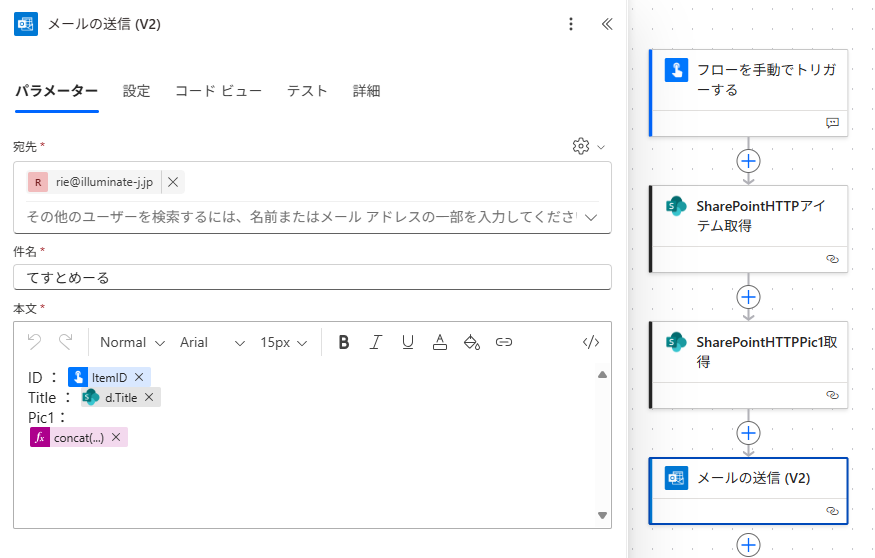
Task: Apply underline formatting in editor
Action: [408, 342]
